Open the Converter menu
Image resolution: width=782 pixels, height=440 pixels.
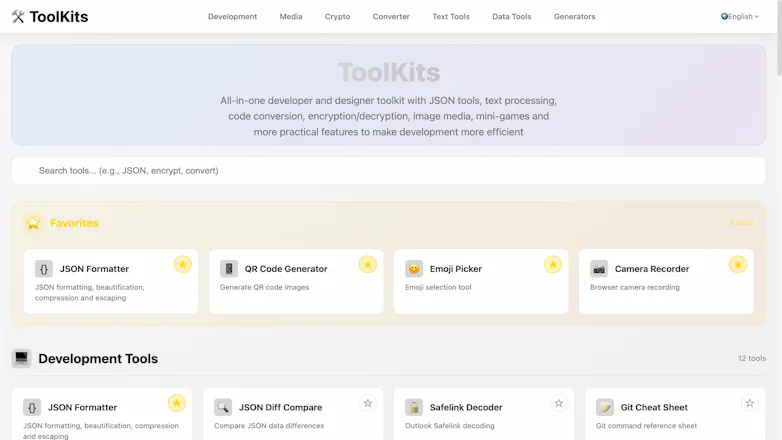point(391,16)
